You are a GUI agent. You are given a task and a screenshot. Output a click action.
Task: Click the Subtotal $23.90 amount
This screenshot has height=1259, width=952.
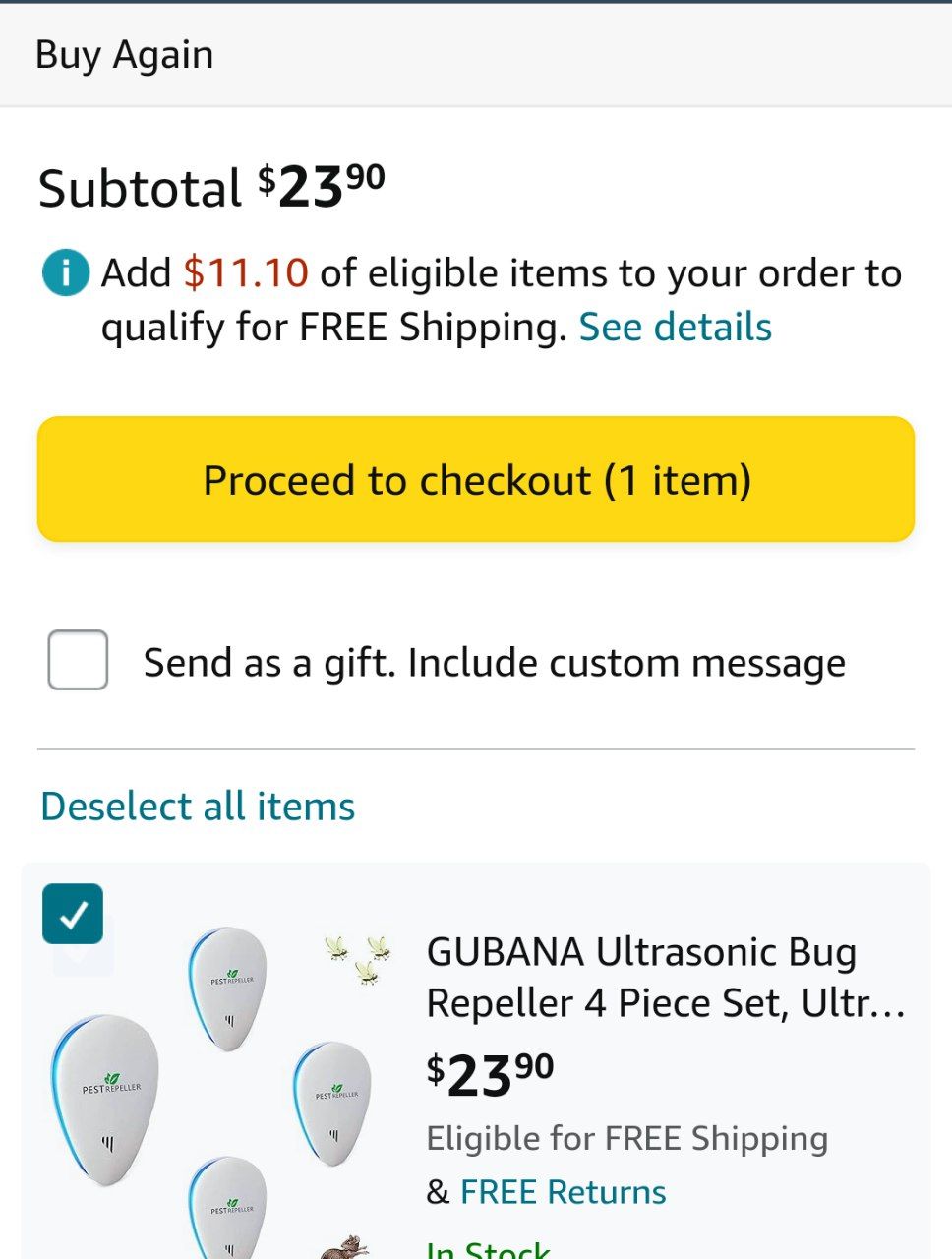[323, 187]
